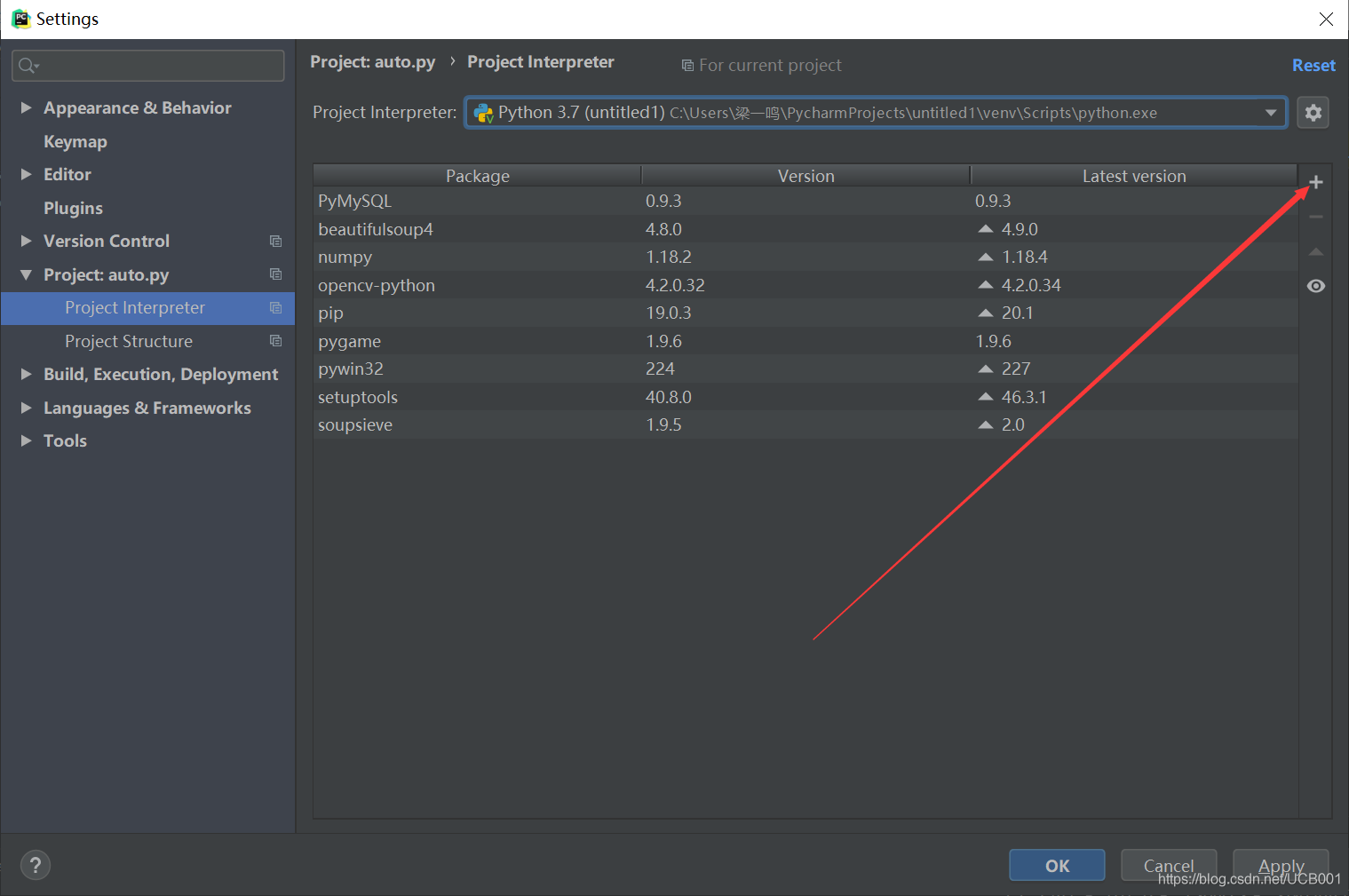Collapse the Project: auto.py tree node
The height and width of the screenshot is (896, 1349).
[x=26, y=274]
